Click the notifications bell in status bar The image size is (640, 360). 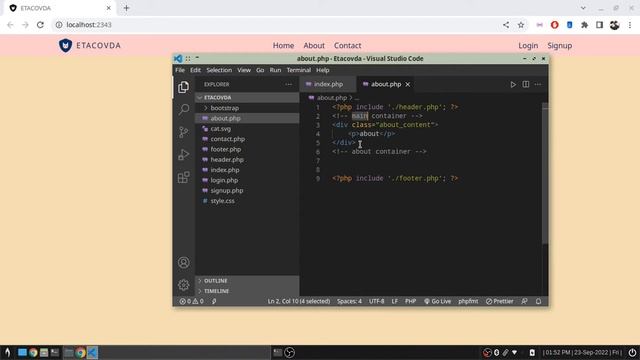(x=538, y=301)
